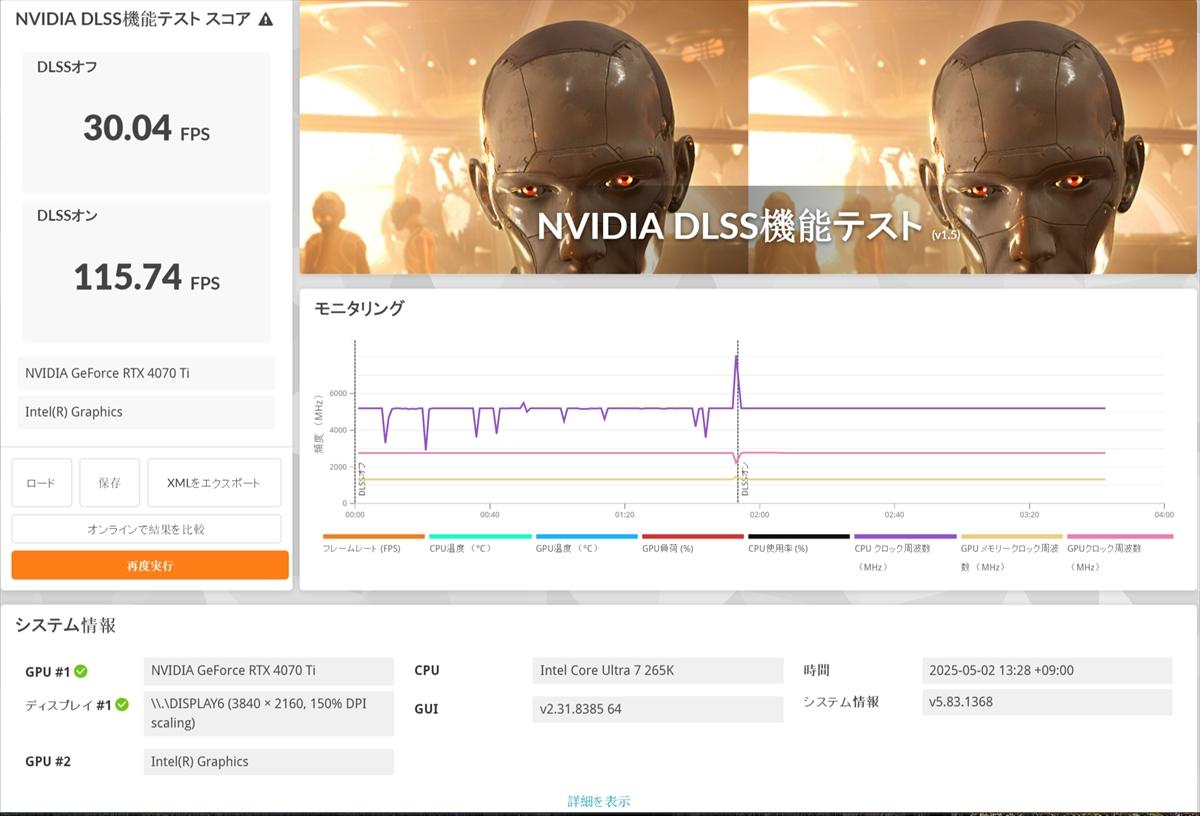Screen dimensions: 1200x816
Task: Click the DLSSオン marker line in the chart
Action: click(738, 420)
